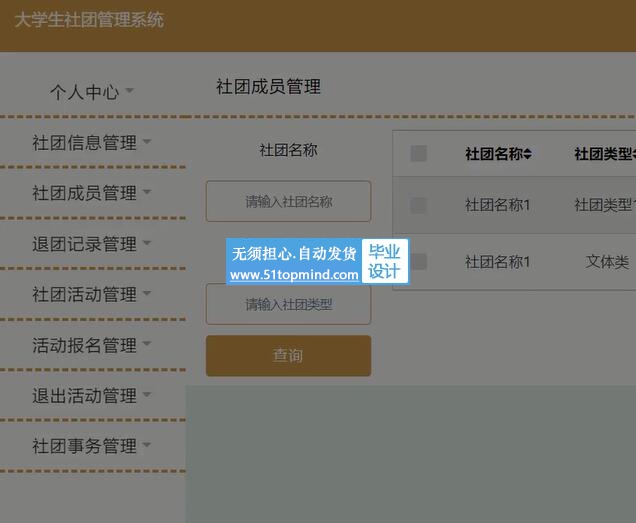This screenshot has height=523, width=636.
Task: Open the 退团记录管理 menu arrow
Action: 147,243
